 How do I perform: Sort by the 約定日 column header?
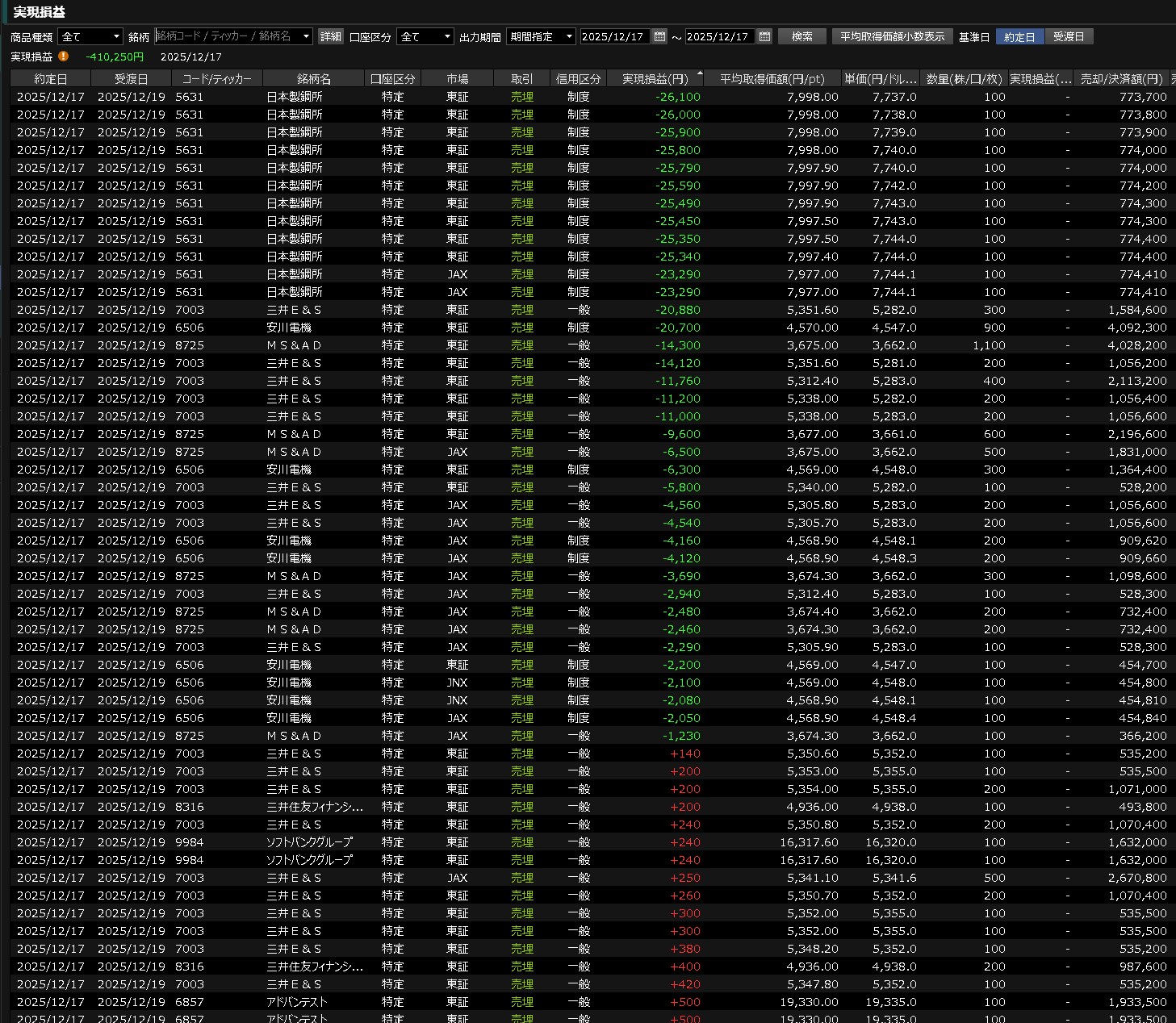pyautogui.click(x=51, y=79)
